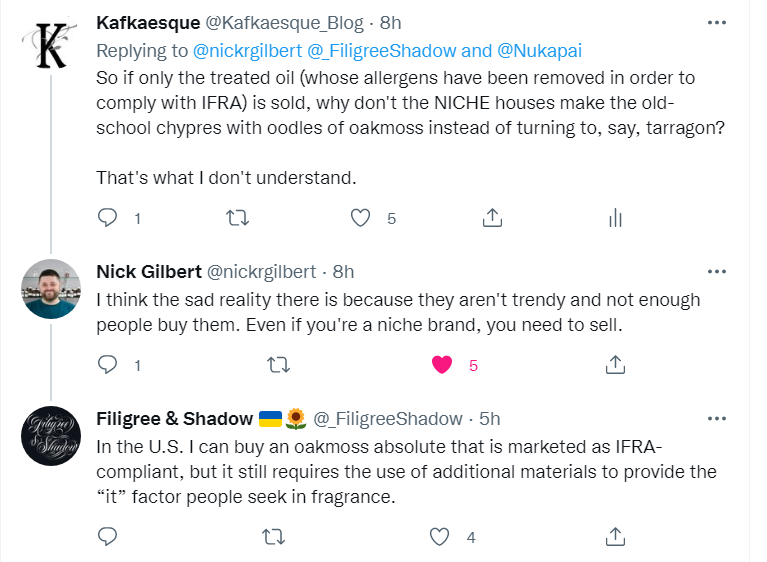767x562 pixels.
Task: Open more options on Kafkaesque's tweet
Action: [x=716, y=22]
